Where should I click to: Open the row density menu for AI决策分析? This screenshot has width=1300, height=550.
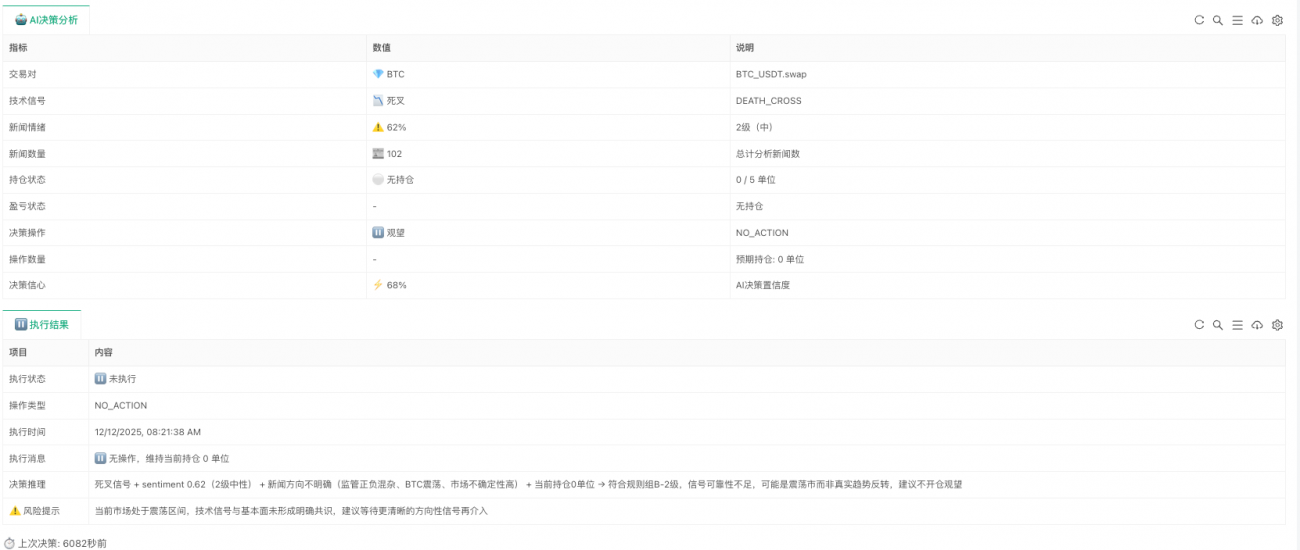tap(1237, 20)
